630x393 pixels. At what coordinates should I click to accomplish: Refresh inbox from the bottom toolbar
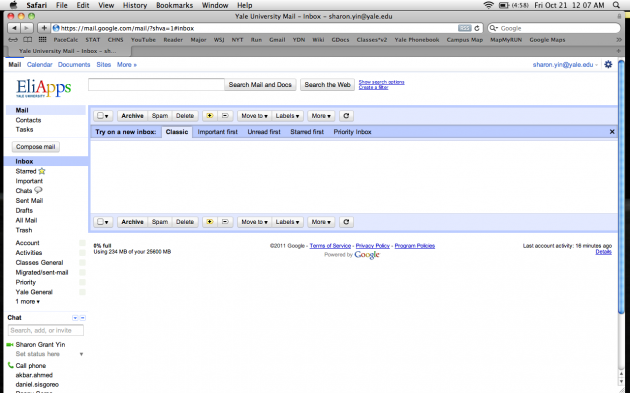tap(346, 222)
